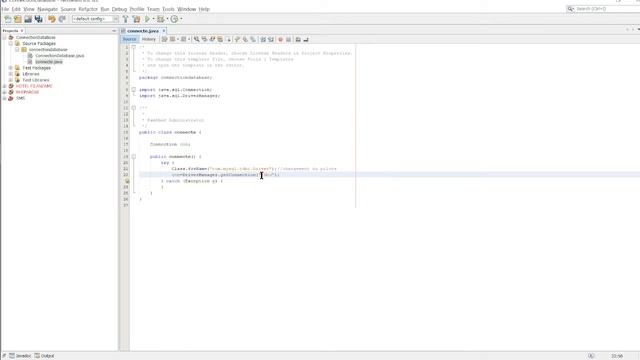Click the Next Bookmark icon
This screenshot has height=360, width=640.
click(245, 39)
